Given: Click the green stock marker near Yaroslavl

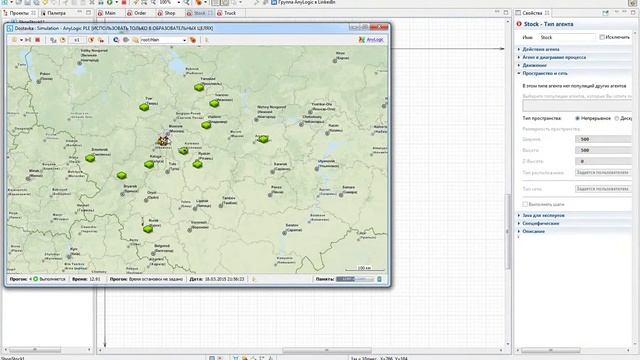Looking at the screenshot, I should point(199,87).
